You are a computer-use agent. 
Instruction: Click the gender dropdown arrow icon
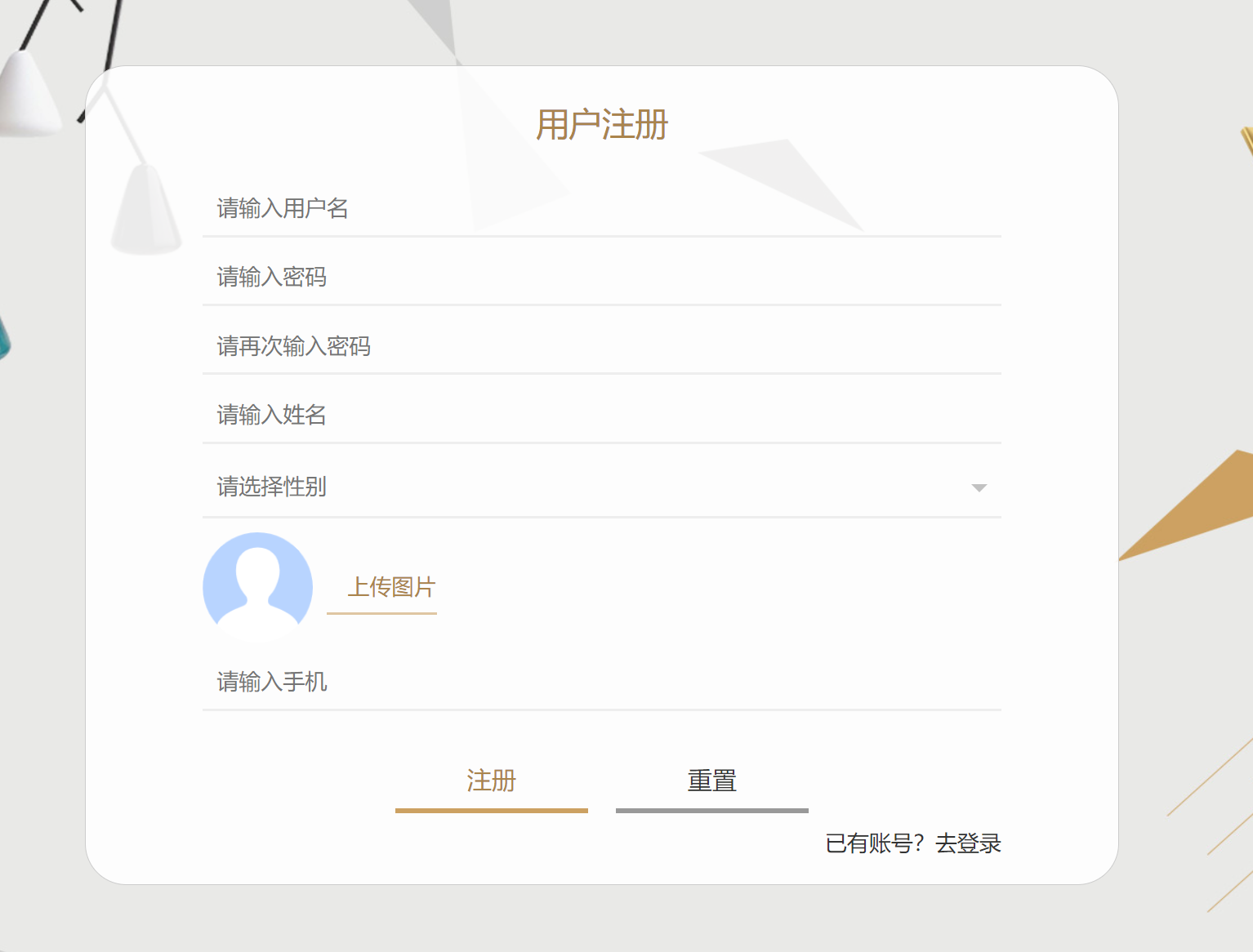click(979, 487)
